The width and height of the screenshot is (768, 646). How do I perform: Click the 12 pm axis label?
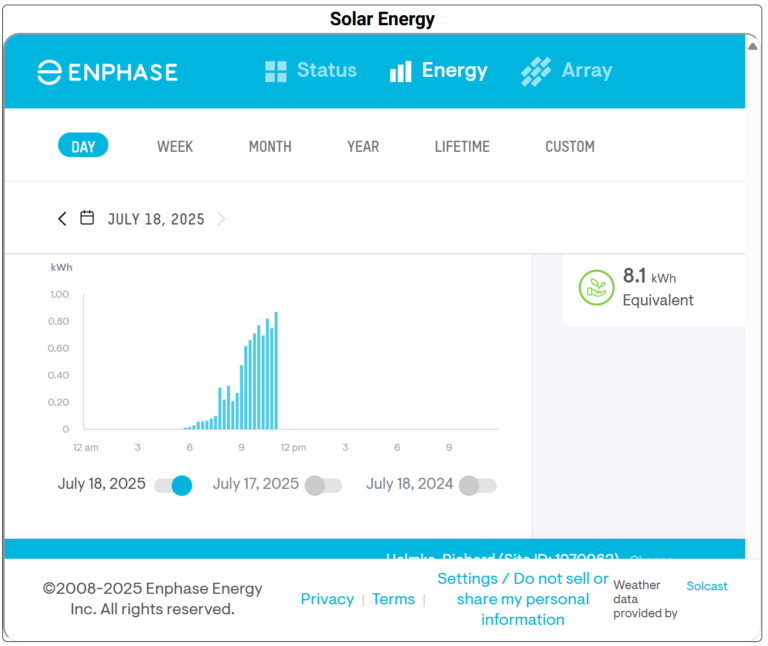point(293,448)
